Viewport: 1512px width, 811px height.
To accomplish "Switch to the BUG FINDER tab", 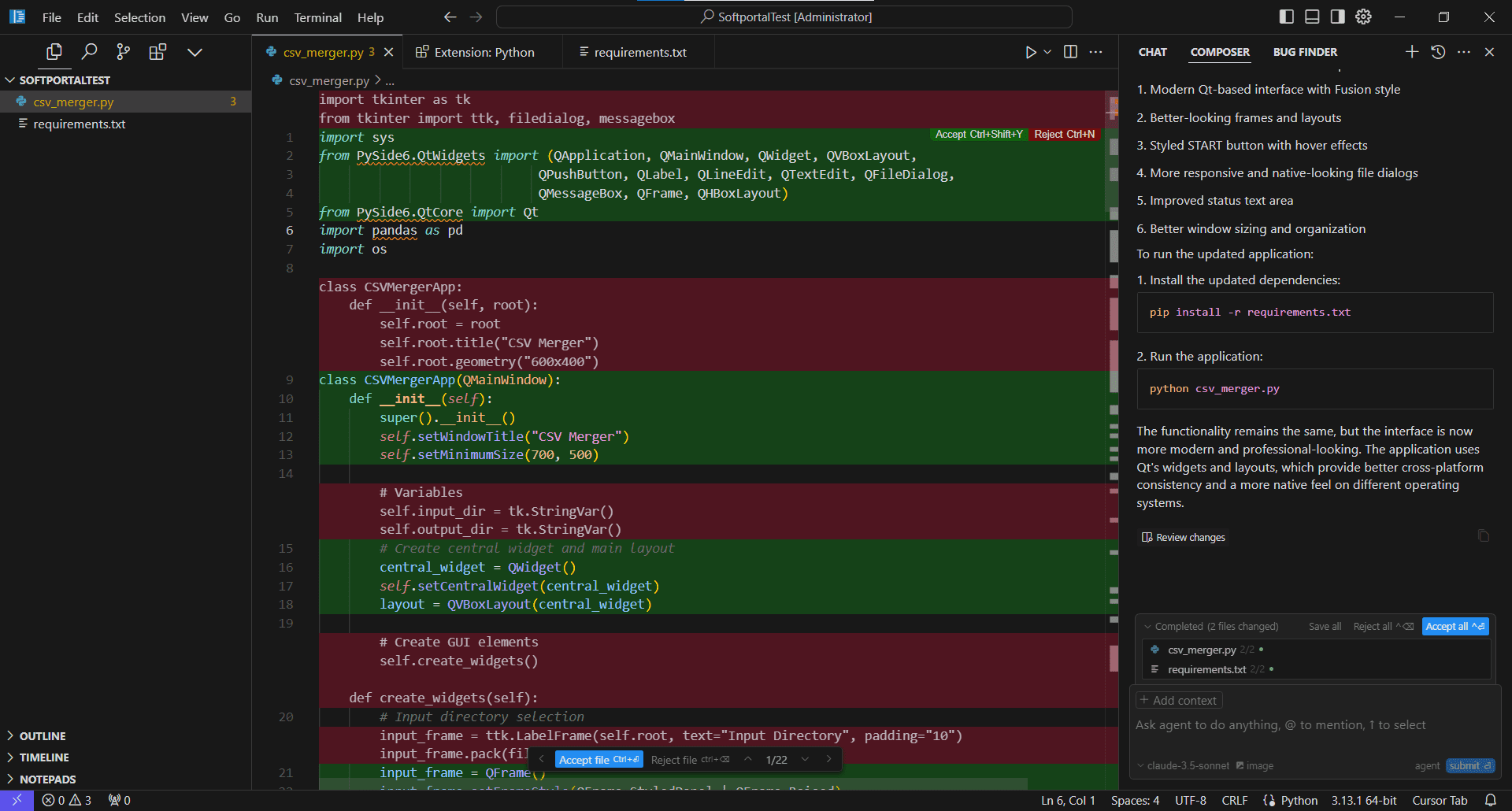I will [x=1305, y=52].
